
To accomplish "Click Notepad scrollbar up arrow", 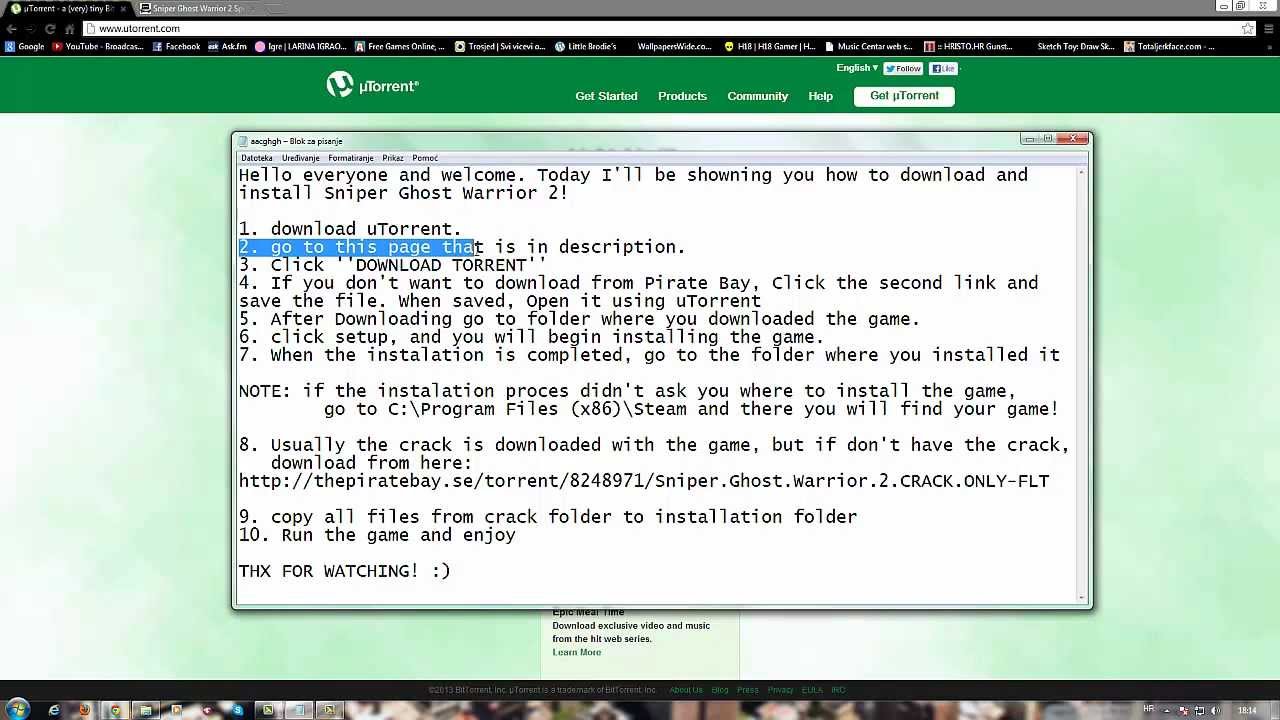I will [x=1082, y=174].
